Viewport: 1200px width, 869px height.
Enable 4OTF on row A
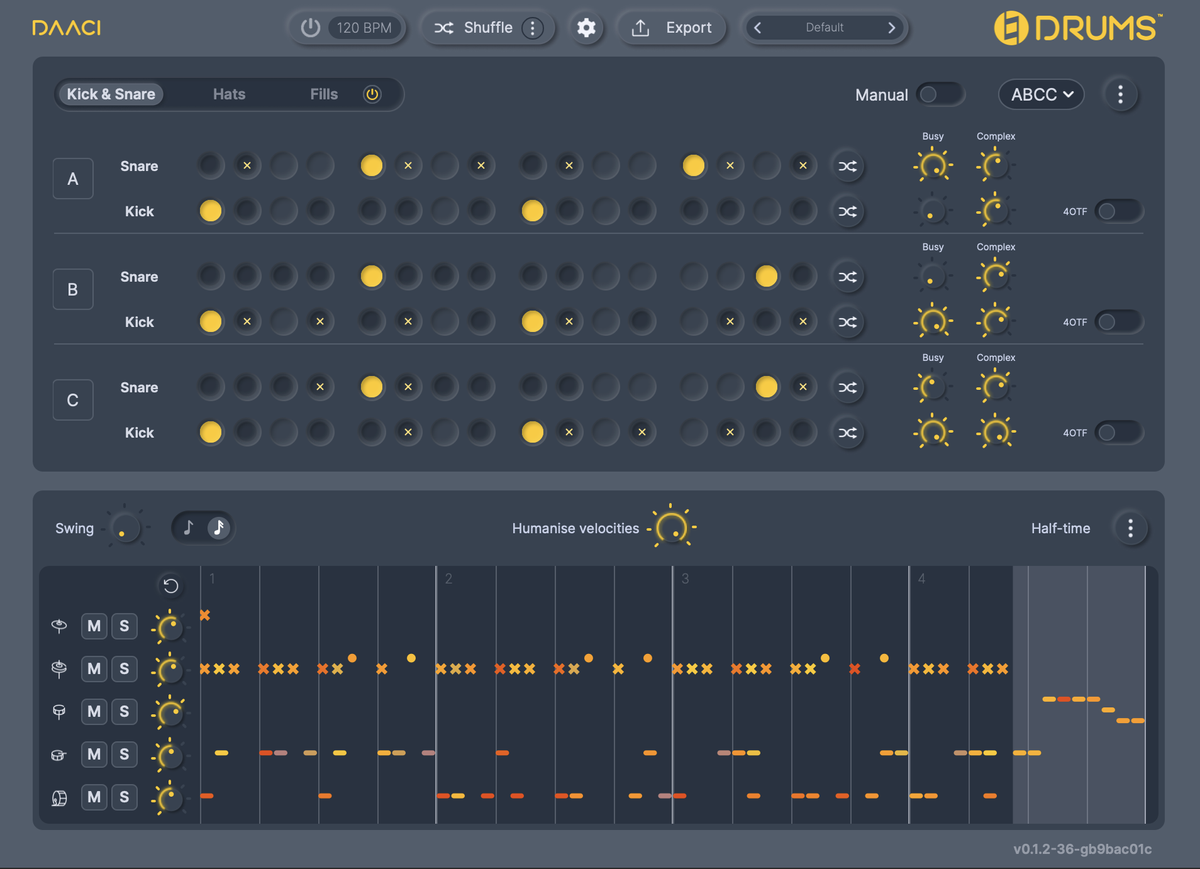[x=1117, y=211]
